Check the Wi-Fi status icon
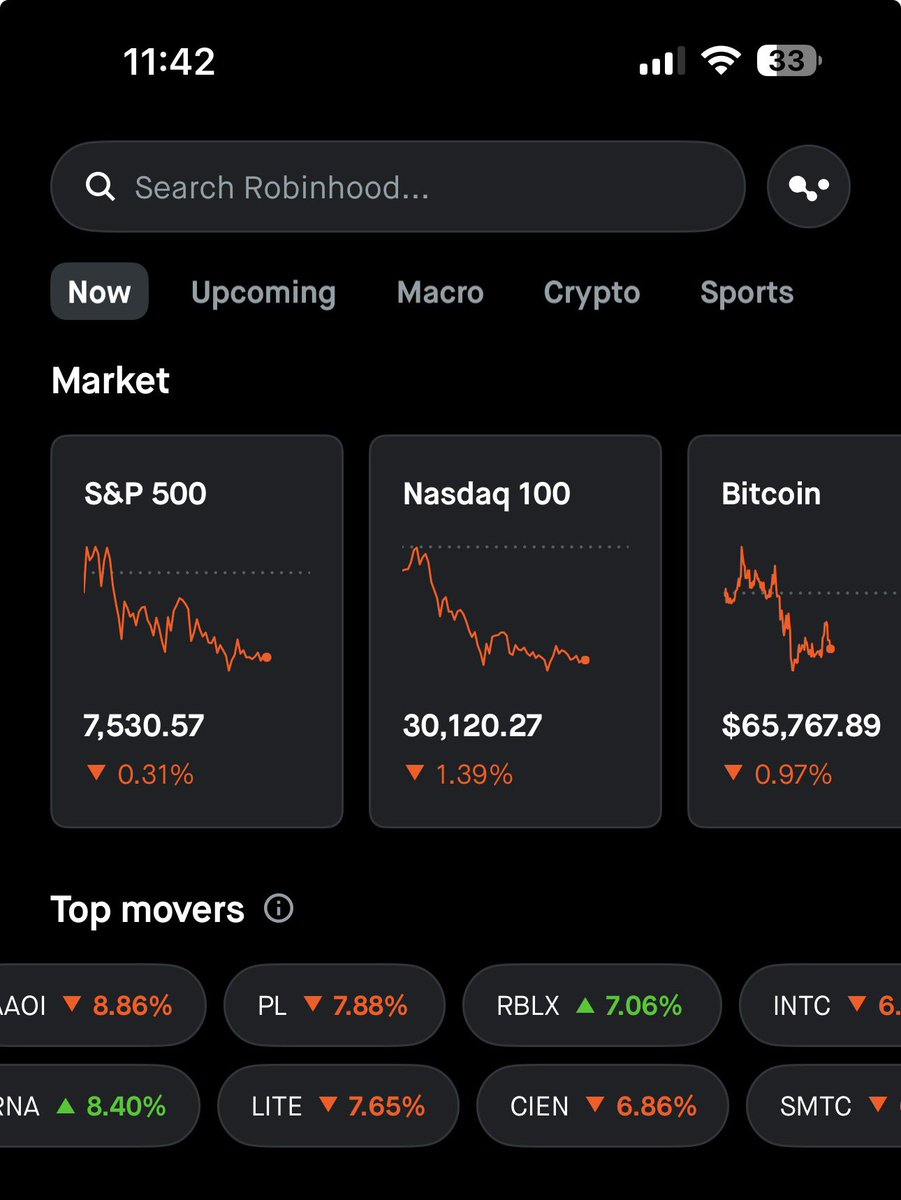Viewport: 901px width, 1200px height. (x=717, y=62)
